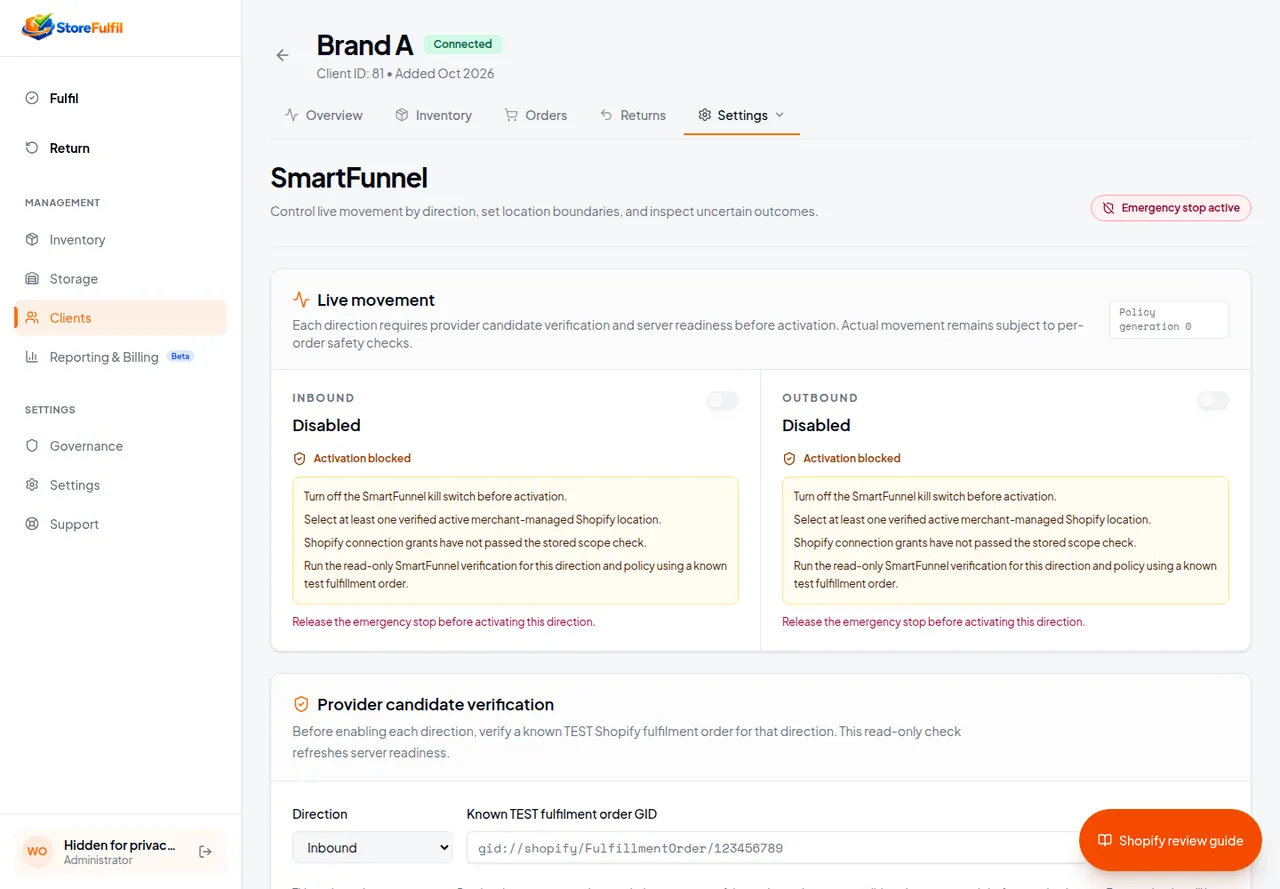Click the Return arrow icon in sidebar
The width and height of the screenshot is (1280, 889).
point(32,148)
